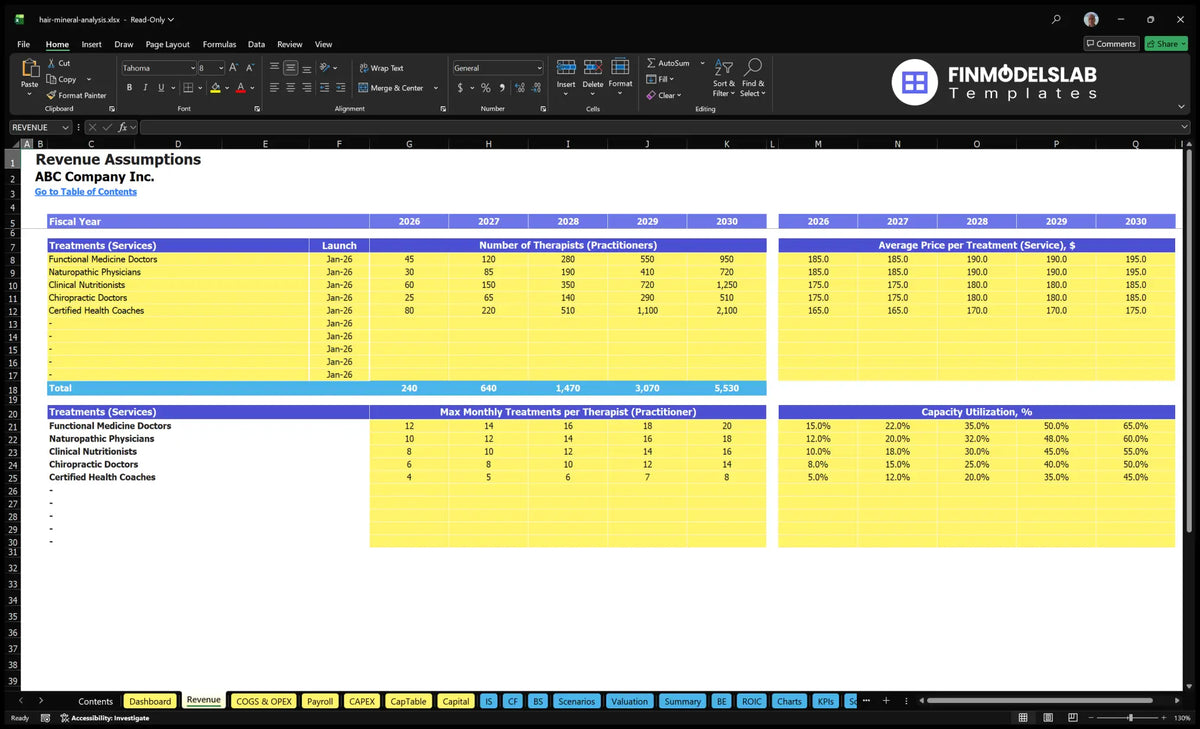
Task: Click the Go to Table of Contents link
Action: click(86, 192)
